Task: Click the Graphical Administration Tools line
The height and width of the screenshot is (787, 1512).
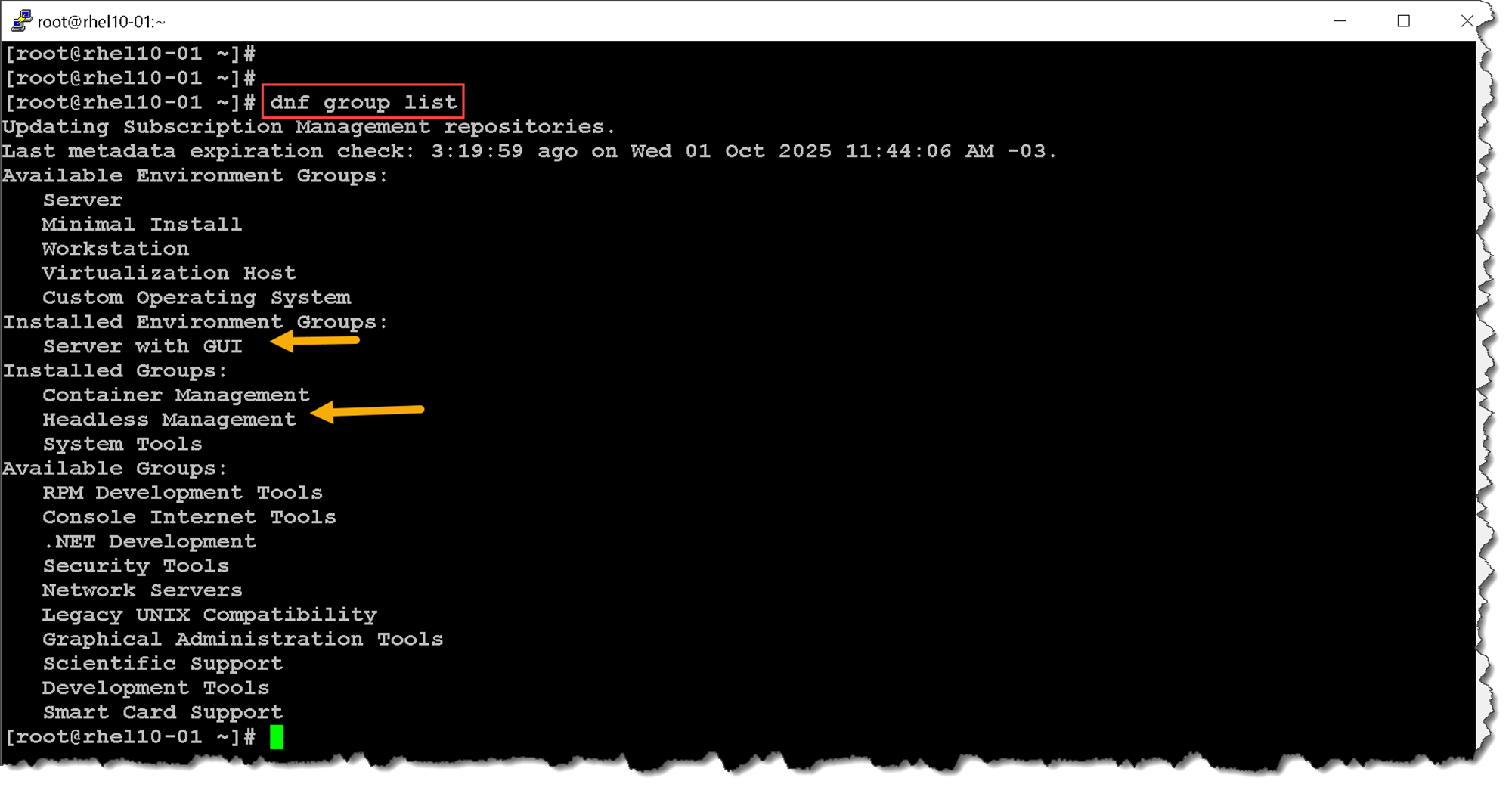Action: [243, 640]
